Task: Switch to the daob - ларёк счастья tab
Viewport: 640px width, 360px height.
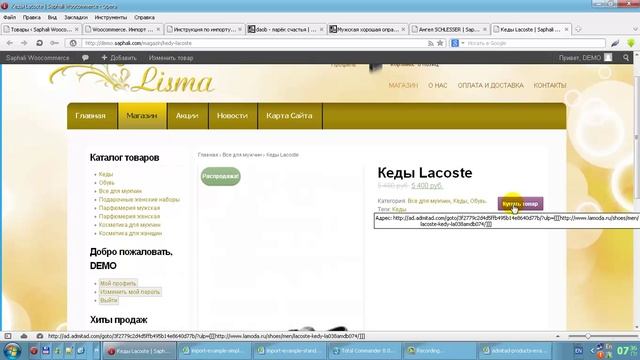Action: [286, 29]
